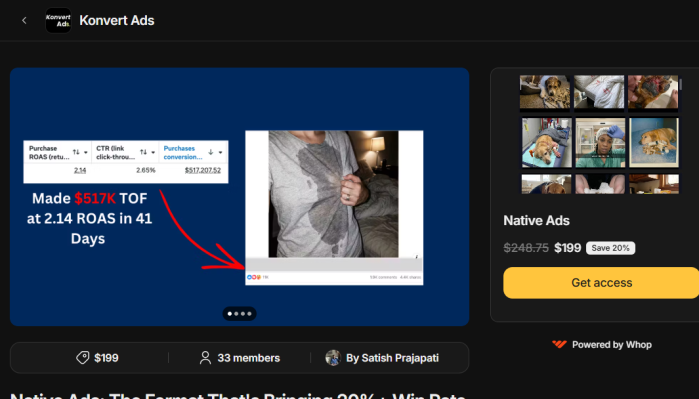Screen dimensions: 699x399
Task: Click the $517,207.52 value in the table
Action: (x=203, y=170)
